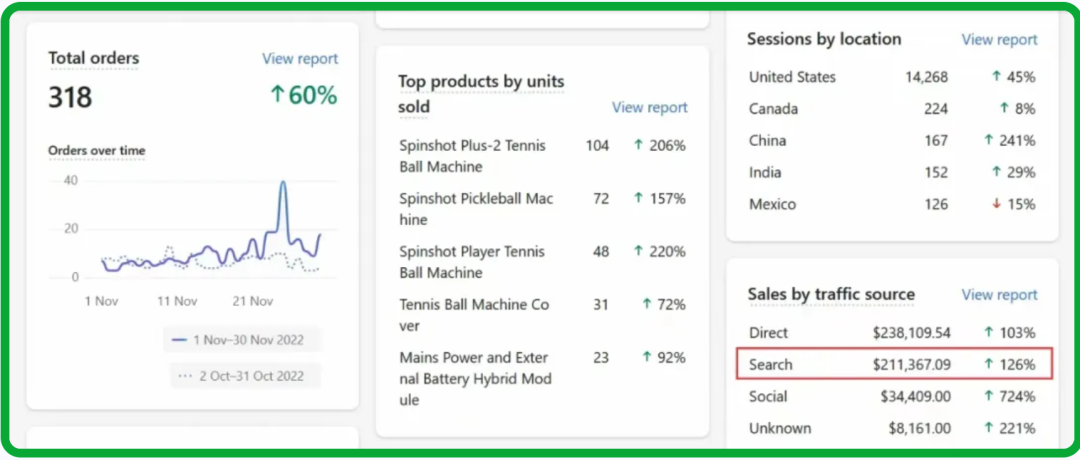This screenshot has height=460, width=1080.
Task: Click the up arrow next to China 241%
Action: [x=988, y=141]
